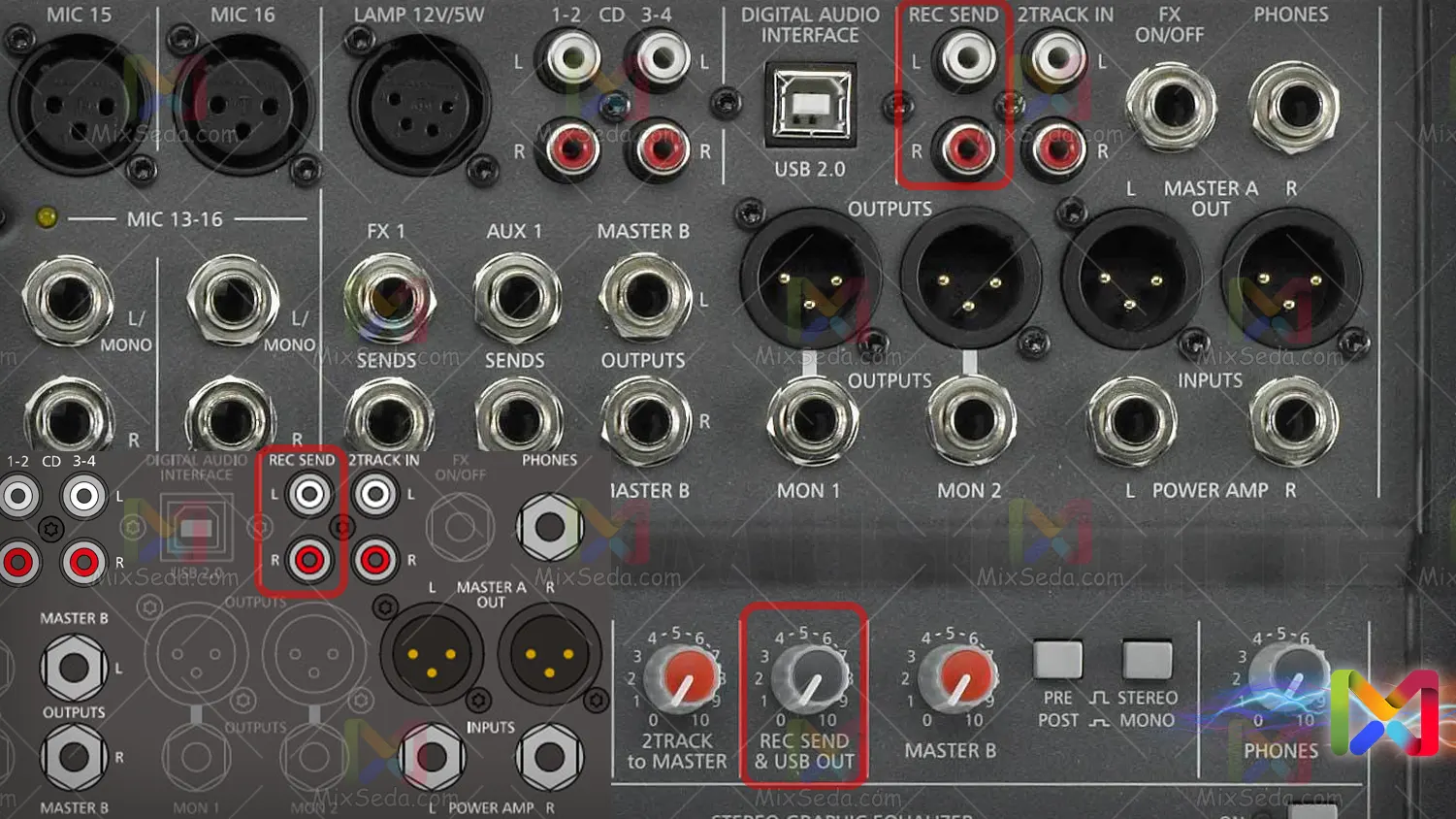Screen dimensions: 1456x819
Task: Select the MON 2 output jack in photo
Action: tap(970, 421)
